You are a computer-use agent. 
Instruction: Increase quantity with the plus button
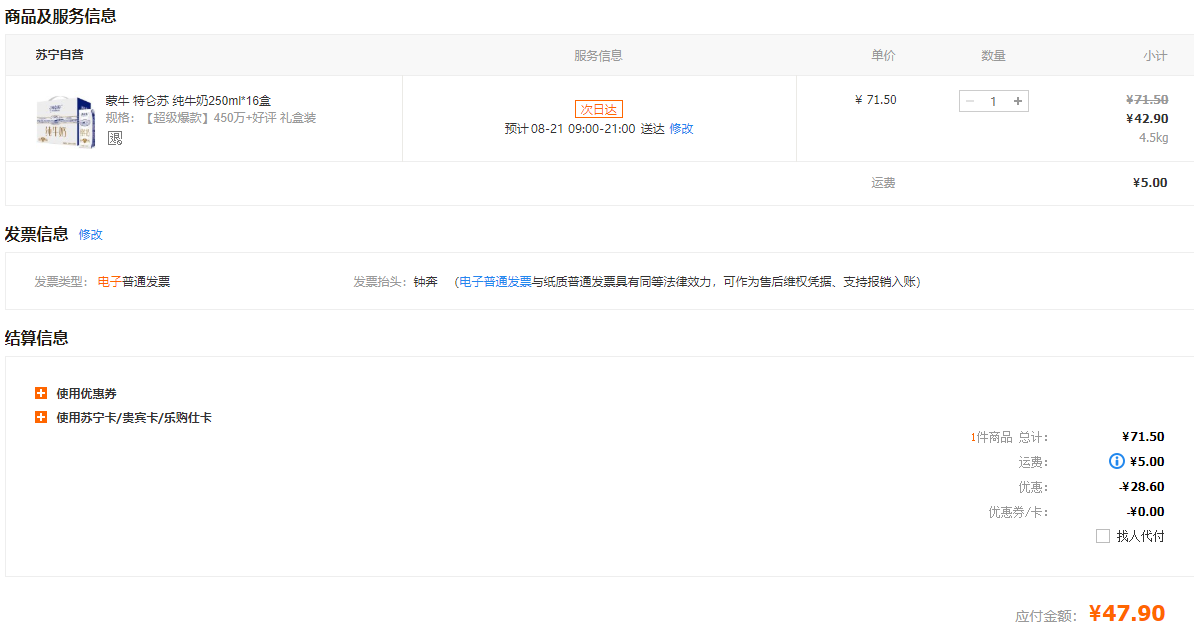(x=1018, y=101)
